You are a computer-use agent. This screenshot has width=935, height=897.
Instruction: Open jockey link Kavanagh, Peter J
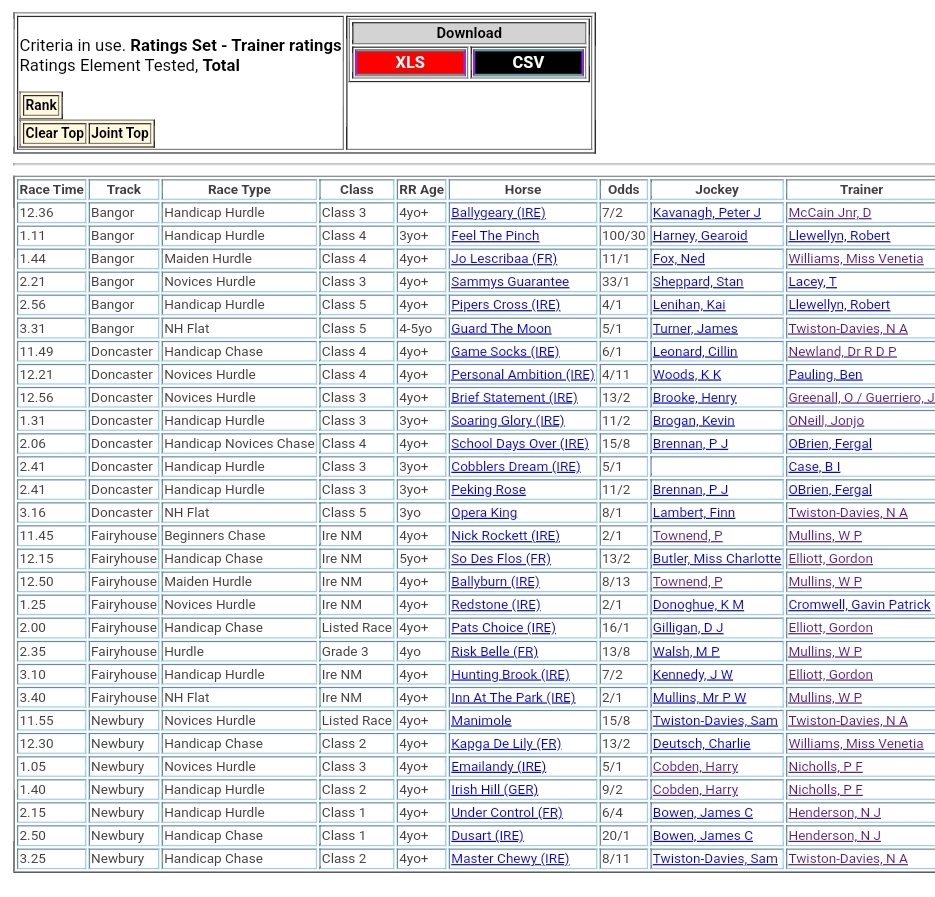point(706,213)
